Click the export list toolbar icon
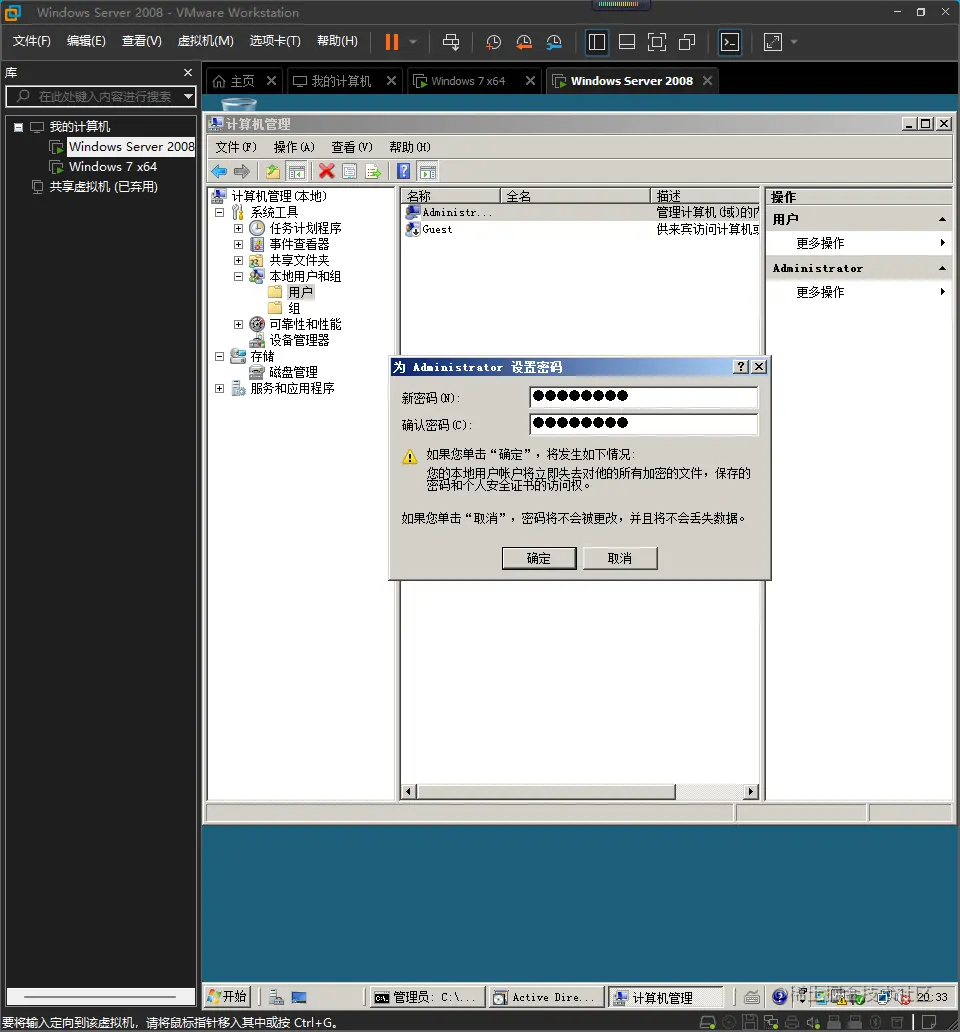This screenshot has height=1032, width=960. (x=373, y=172)
